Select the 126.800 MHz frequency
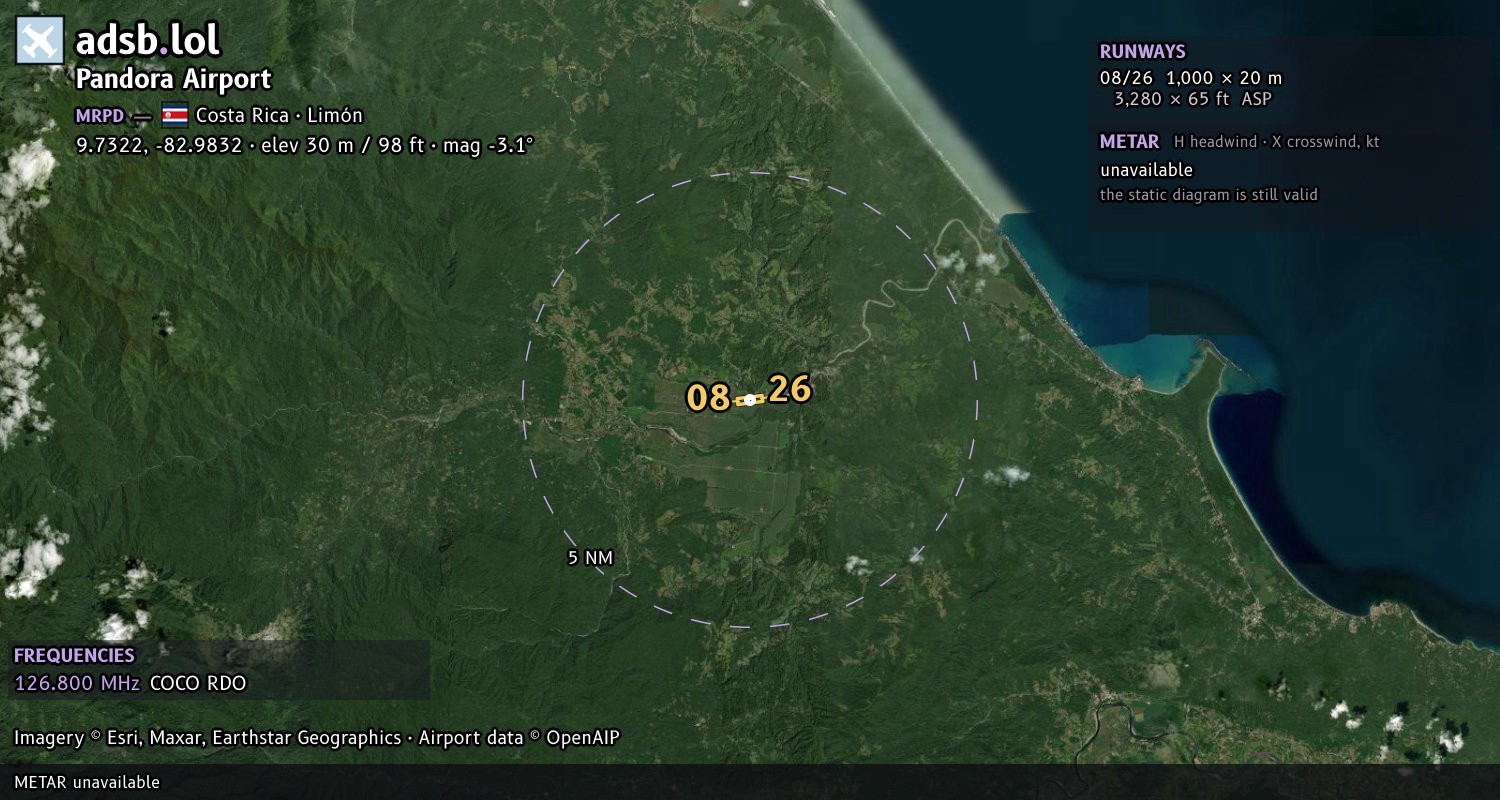Viewport: 1500px width, 800px height. [x=77, y=684]
